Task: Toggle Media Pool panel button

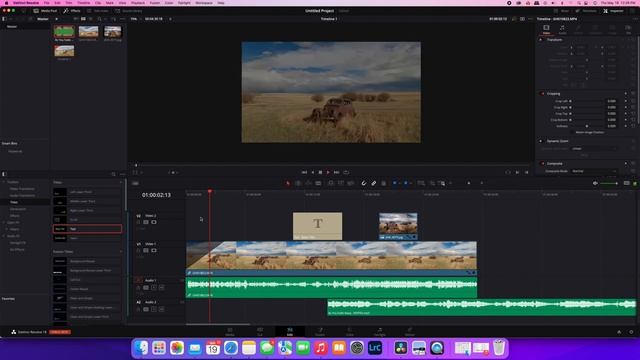Action: pos(45,11)
